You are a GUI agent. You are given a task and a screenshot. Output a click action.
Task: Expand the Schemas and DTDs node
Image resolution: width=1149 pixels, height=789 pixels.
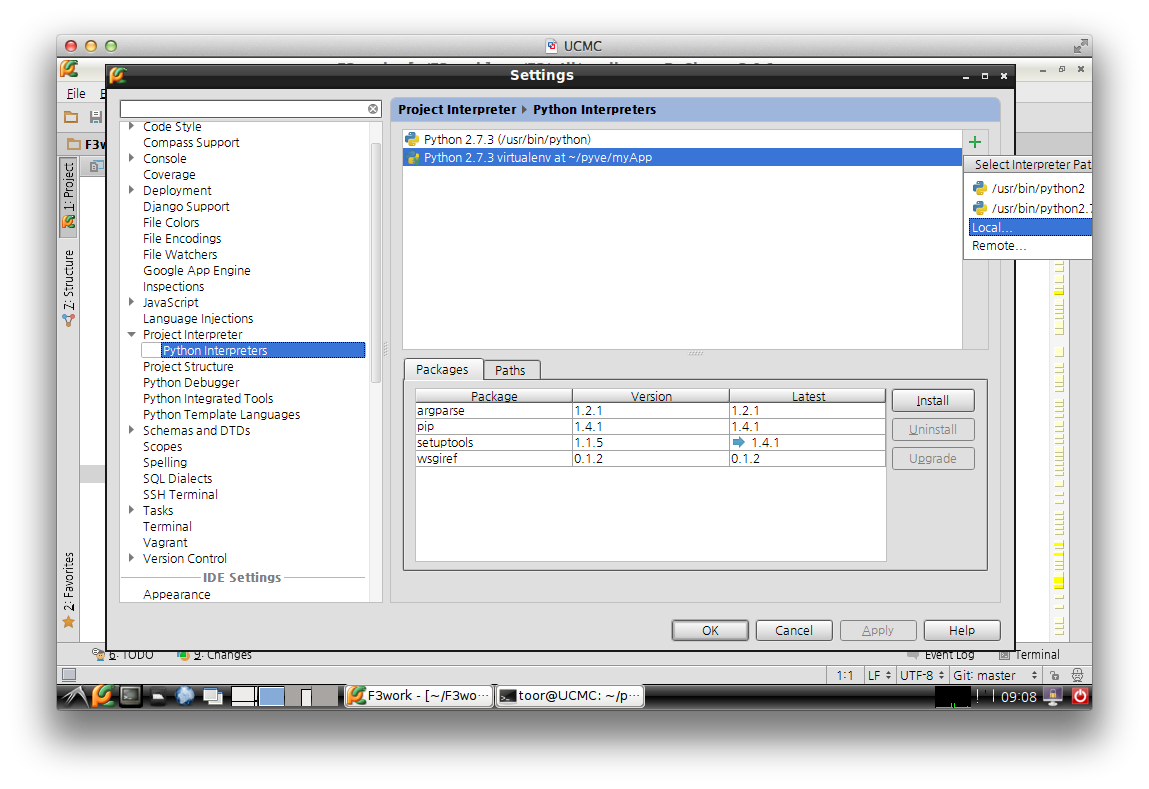tap(131, 430)
